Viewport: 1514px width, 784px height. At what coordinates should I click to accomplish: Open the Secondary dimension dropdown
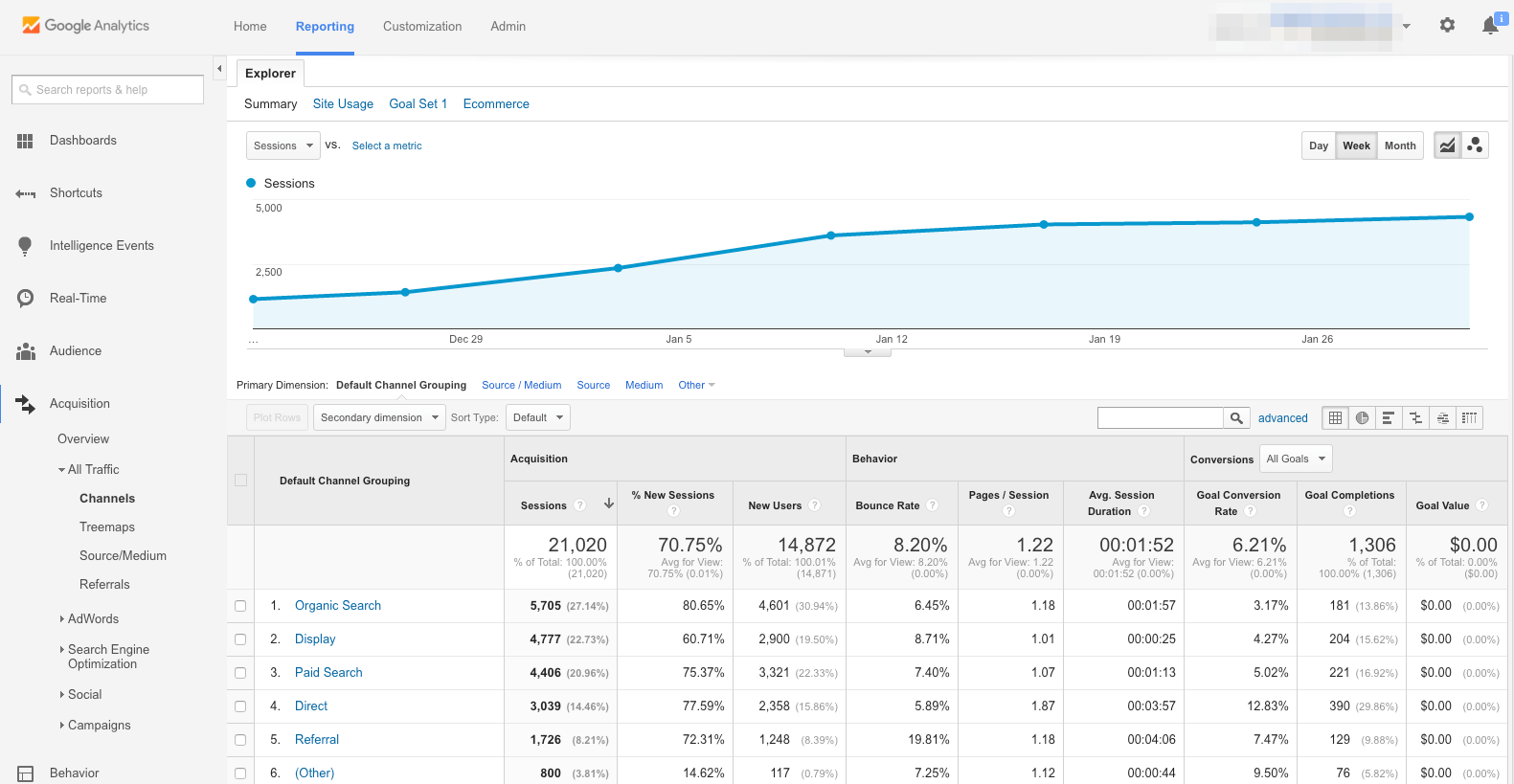379,417
